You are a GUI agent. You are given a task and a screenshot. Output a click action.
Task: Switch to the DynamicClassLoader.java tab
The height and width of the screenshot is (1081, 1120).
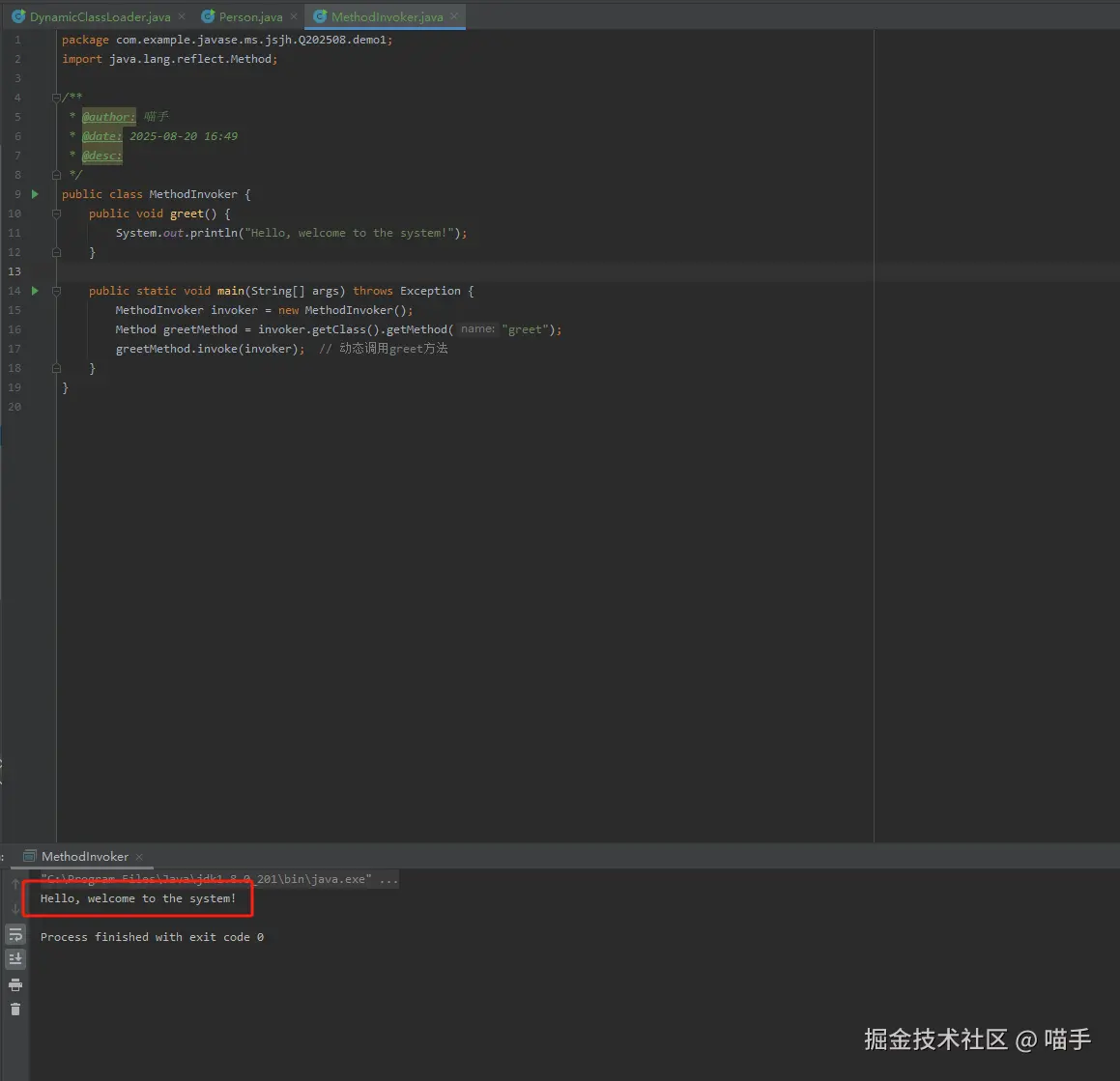(x=100, y=16)
